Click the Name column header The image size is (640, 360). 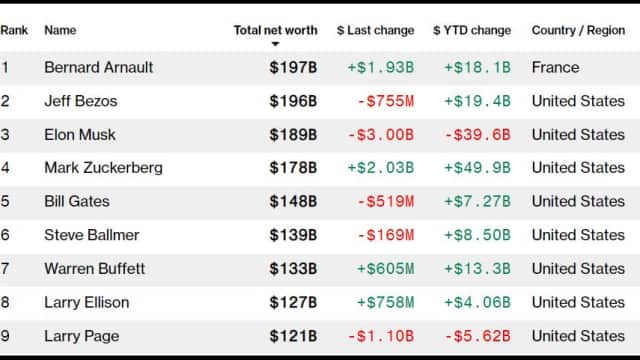click(x=60, y=30)
